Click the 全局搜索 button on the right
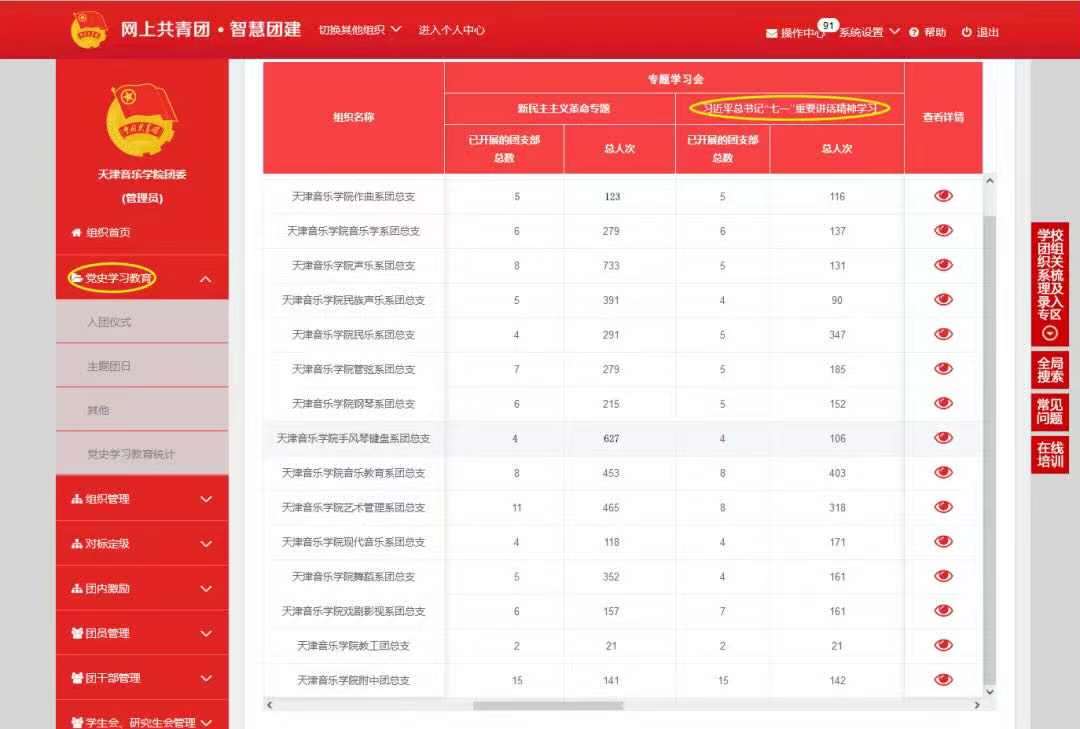Viewport: 1080px width, 729px height. click(x=1049, y=370)
